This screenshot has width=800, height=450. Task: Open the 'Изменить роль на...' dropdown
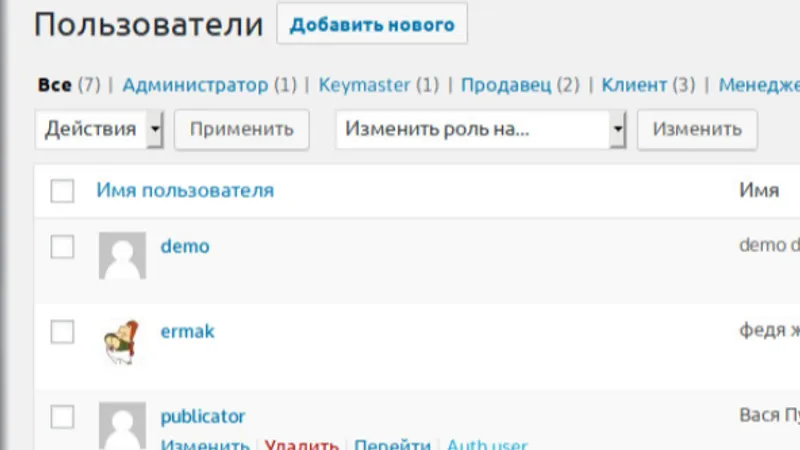coord(481,129)
